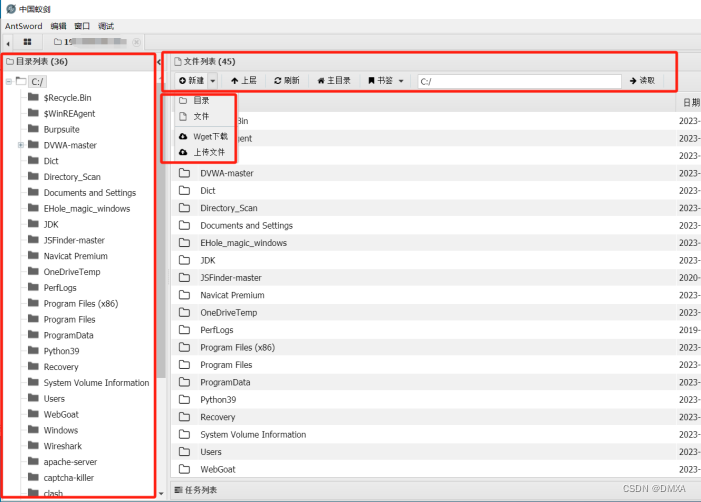
Task: Click the path input field showing C:/
Action: pos(519,81)
